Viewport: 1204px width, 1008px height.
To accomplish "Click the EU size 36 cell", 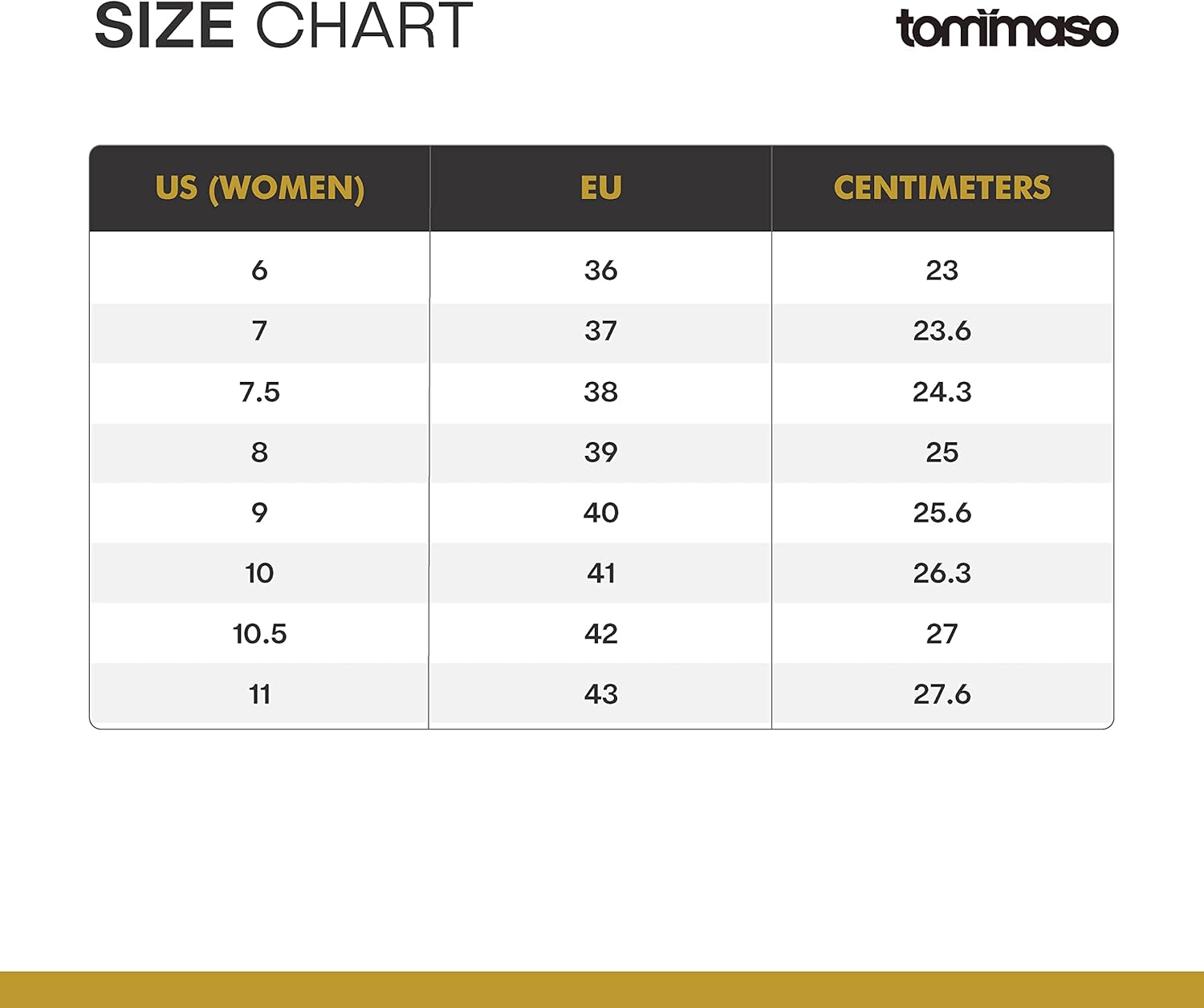I will 601,270.
